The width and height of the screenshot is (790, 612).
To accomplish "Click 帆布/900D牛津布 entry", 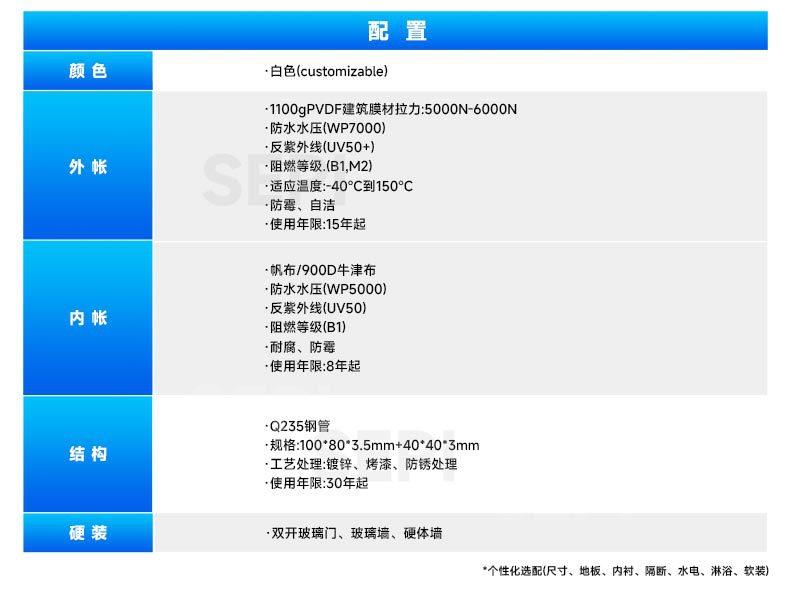I will 320,270.
